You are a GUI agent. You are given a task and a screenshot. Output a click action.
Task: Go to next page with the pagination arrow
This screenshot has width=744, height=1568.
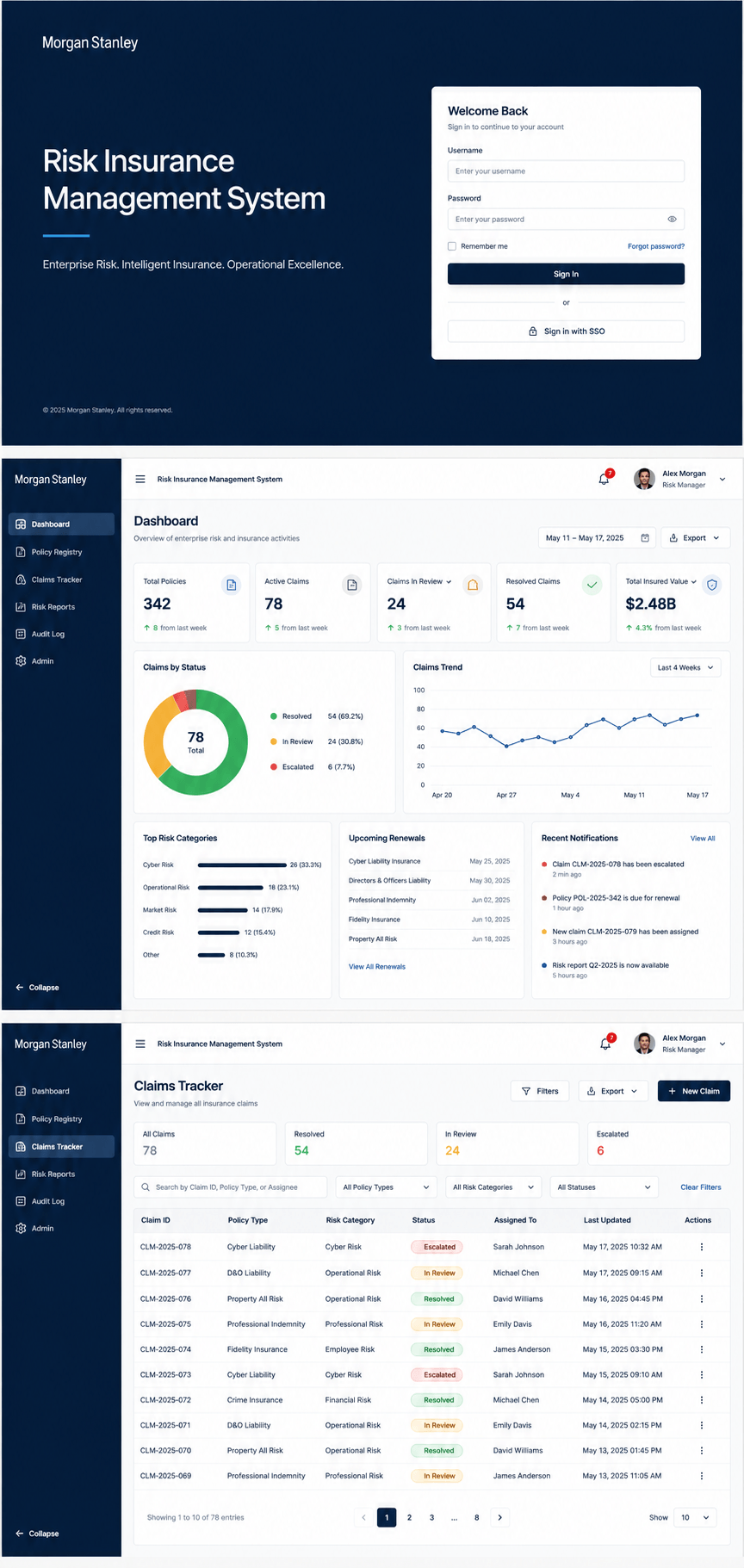pos(500,1517)
